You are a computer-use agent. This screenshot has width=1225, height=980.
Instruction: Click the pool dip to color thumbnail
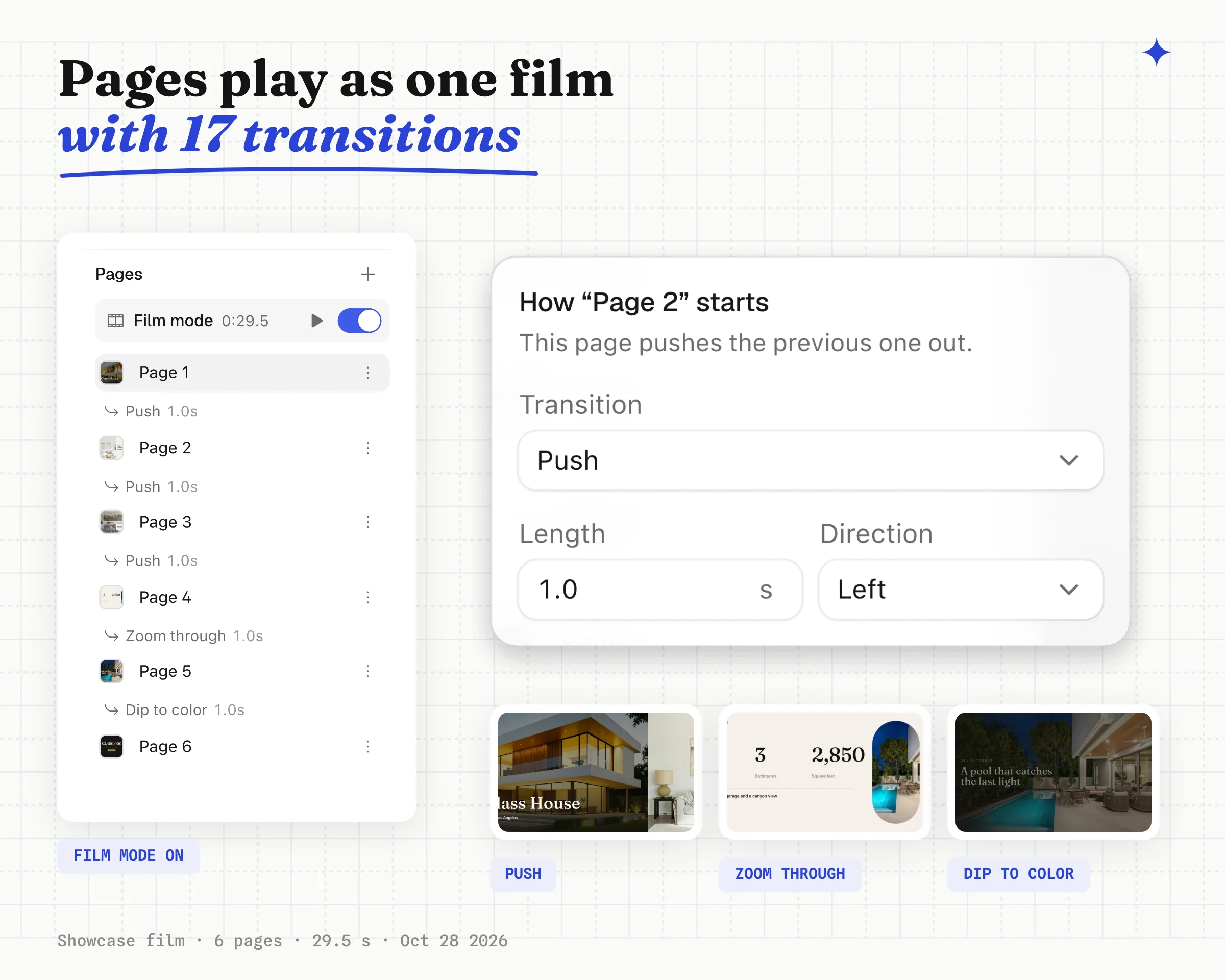tap(1053, 772)
